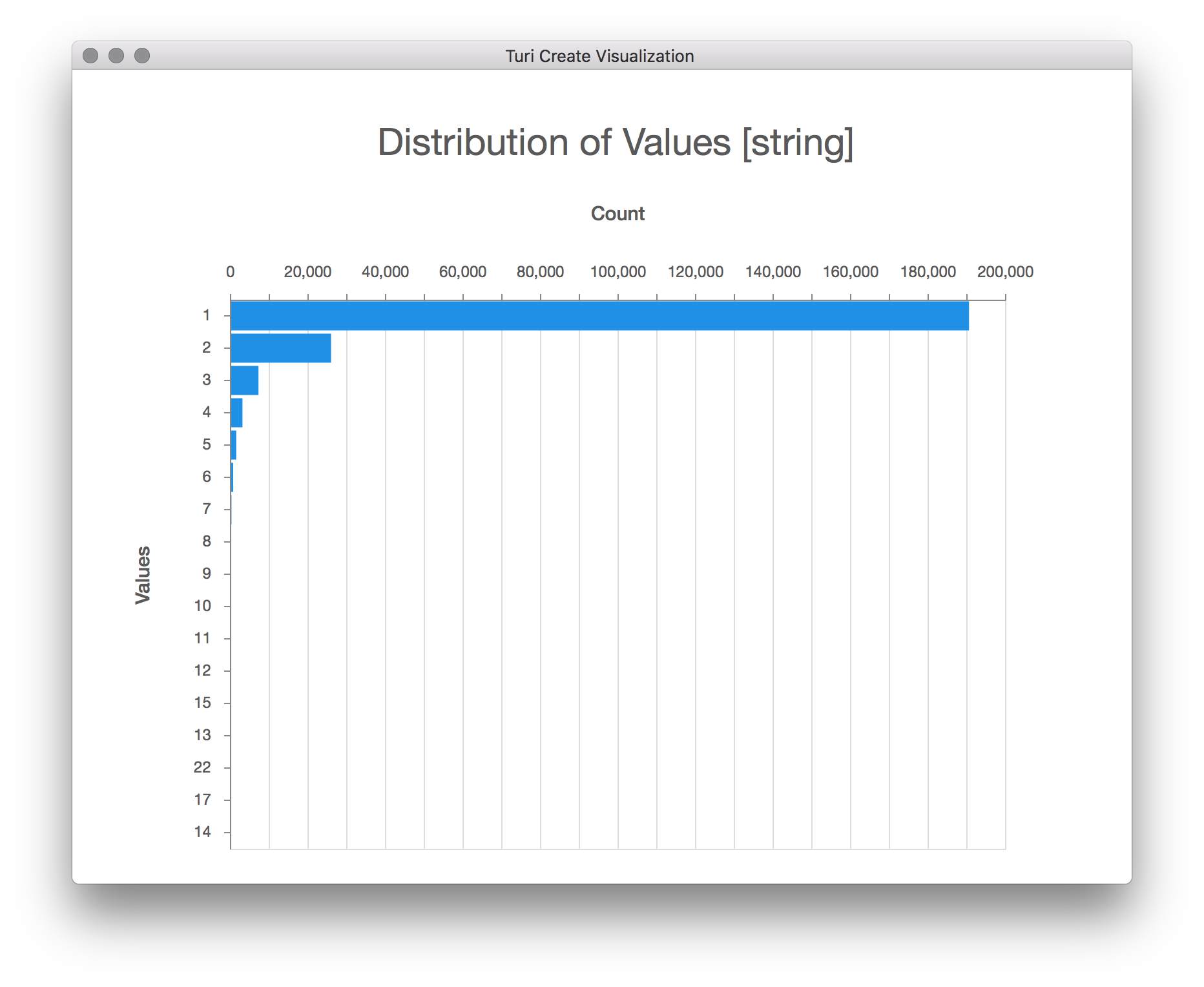Click the '120,000' axis tick label
This screenshot has width=1204, height=987.
coord(696,272)
